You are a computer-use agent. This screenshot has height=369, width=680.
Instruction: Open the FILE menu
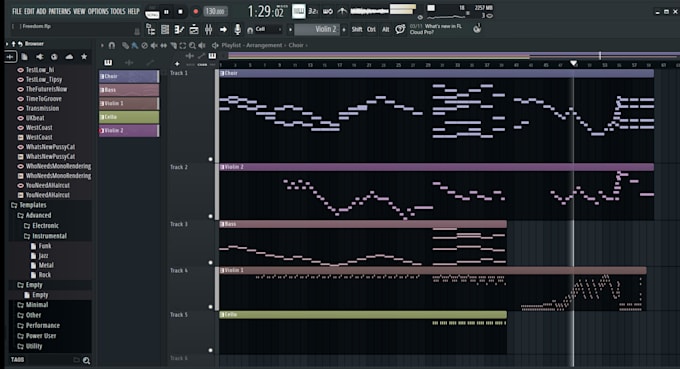click(x=17, y=11)
